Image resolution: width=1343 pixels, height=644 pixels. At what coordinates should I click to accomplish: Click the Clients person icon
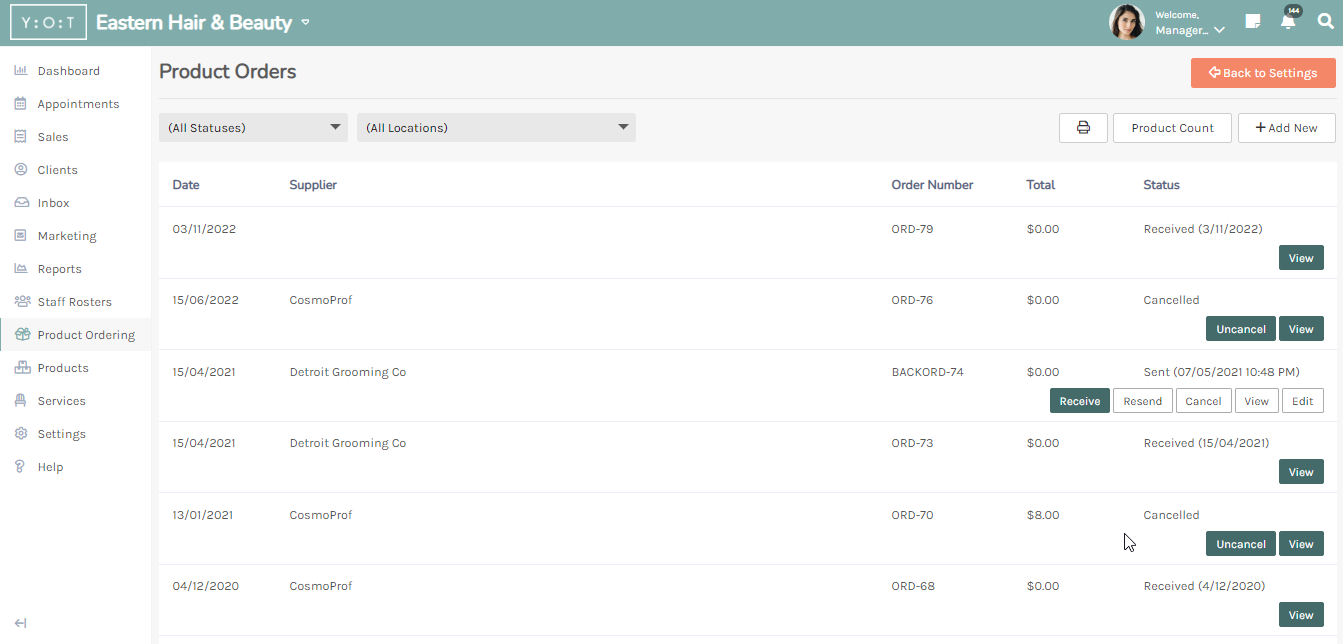point(20,170)
